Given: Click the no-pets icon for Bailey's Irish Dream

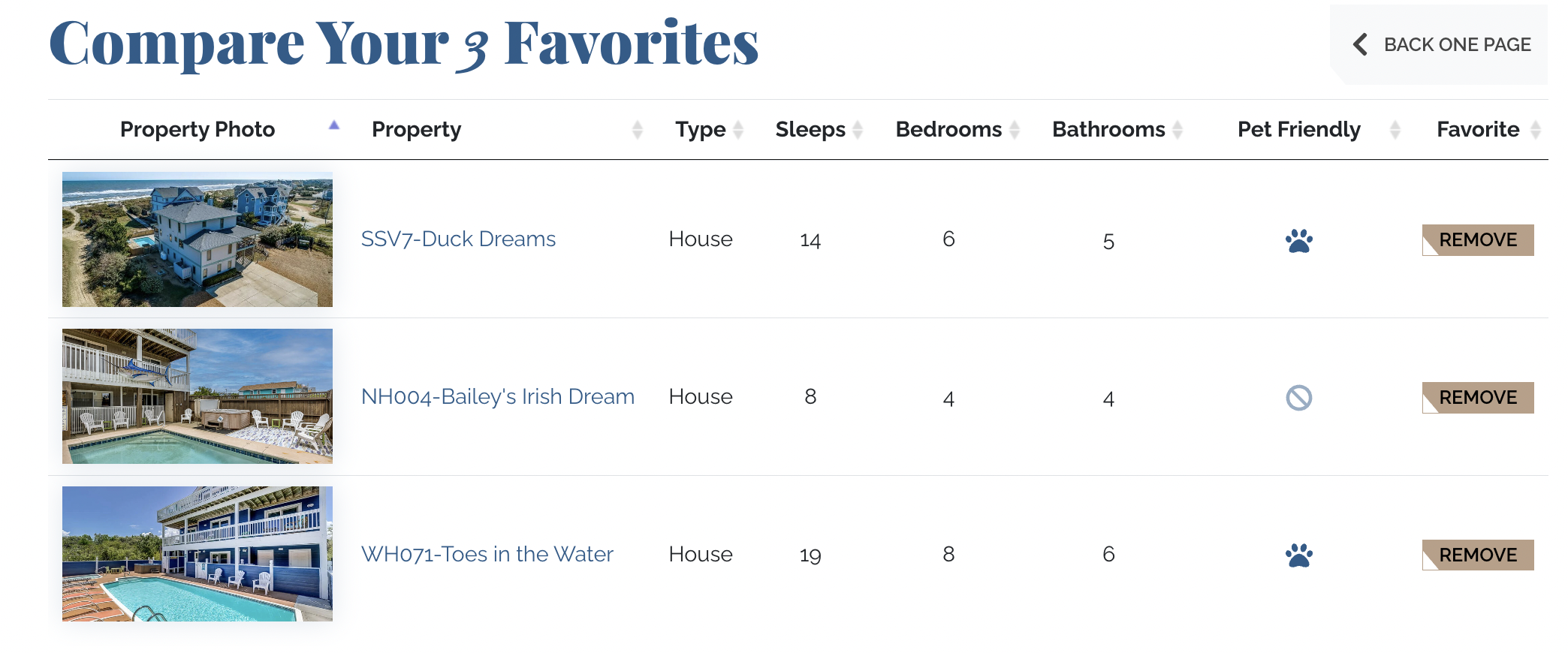Looking at the screenshot, I should click(1298, 398).
